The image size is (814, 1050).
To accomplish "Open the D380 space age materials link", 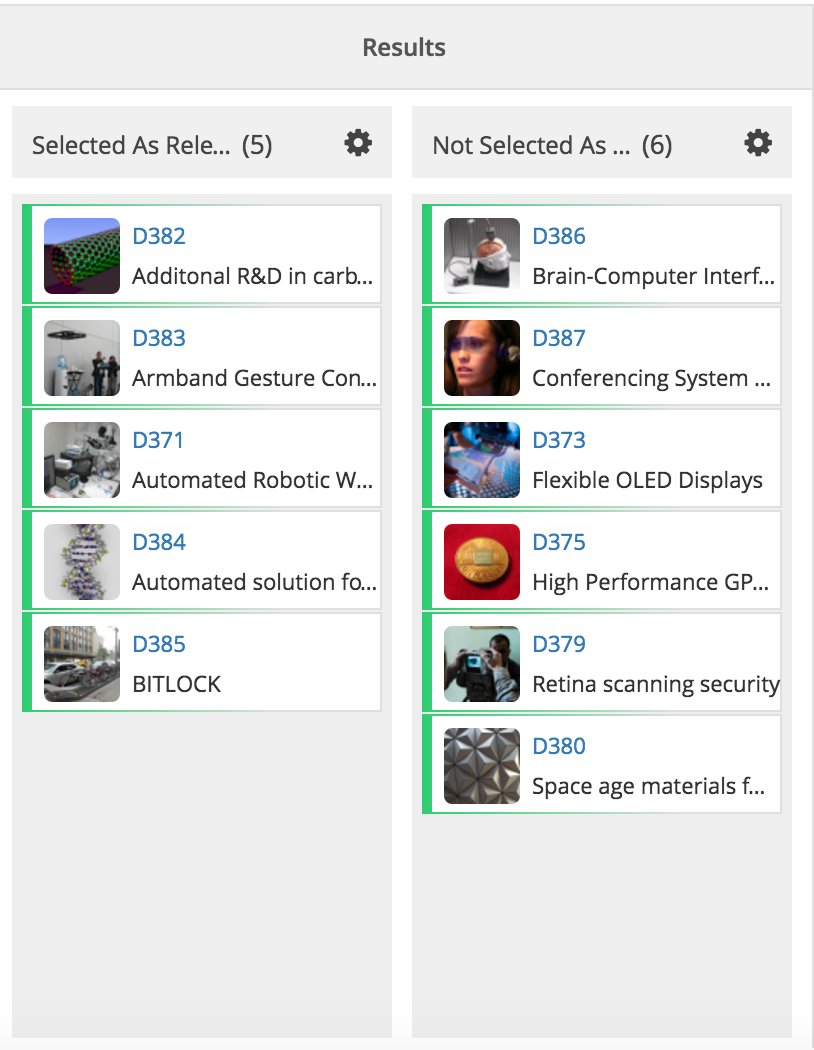I will coord(558,746).
